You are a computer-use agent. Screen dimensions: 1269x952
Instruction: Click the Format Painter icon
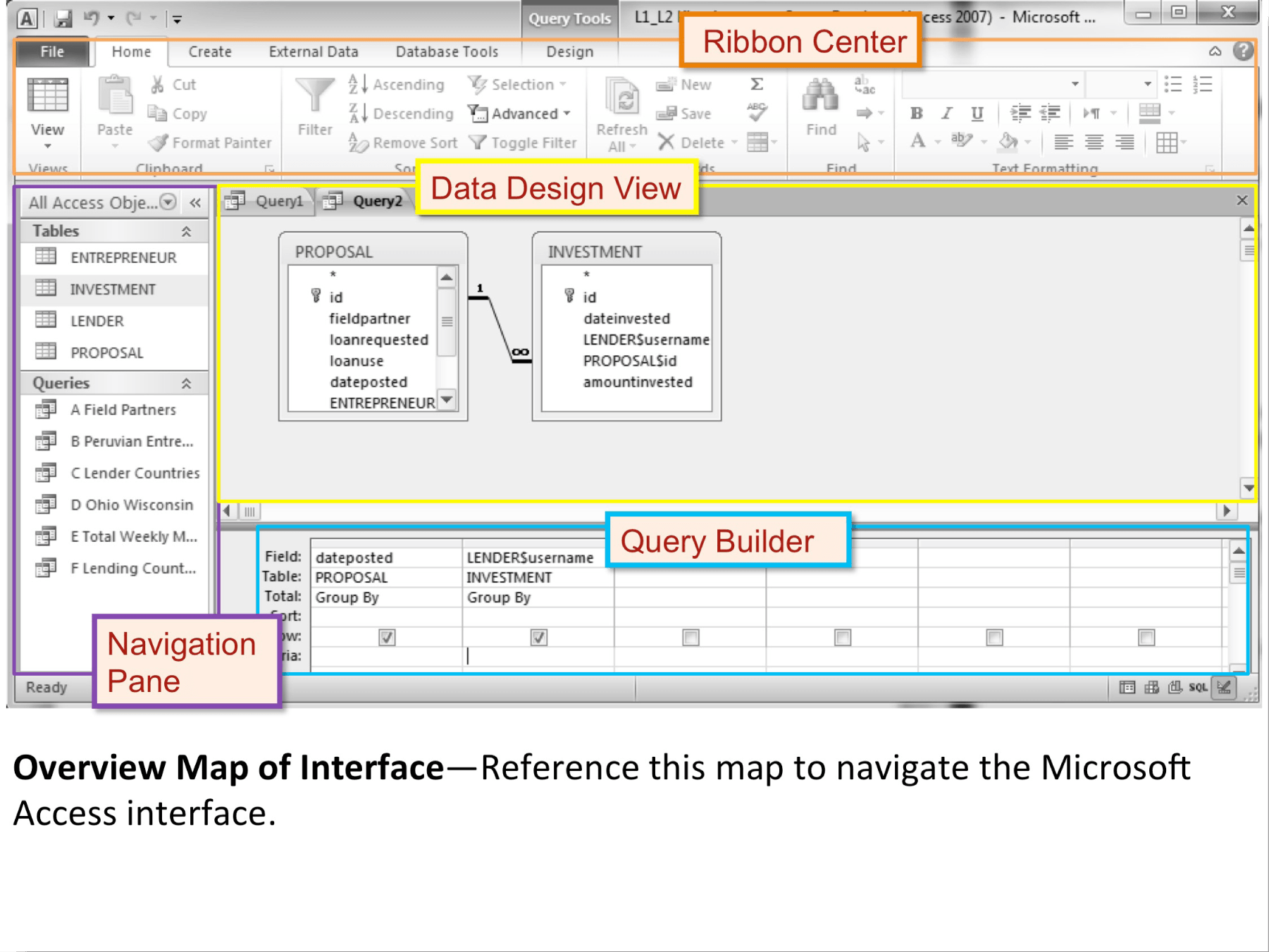pyautogui.click(x=156, y=142)
